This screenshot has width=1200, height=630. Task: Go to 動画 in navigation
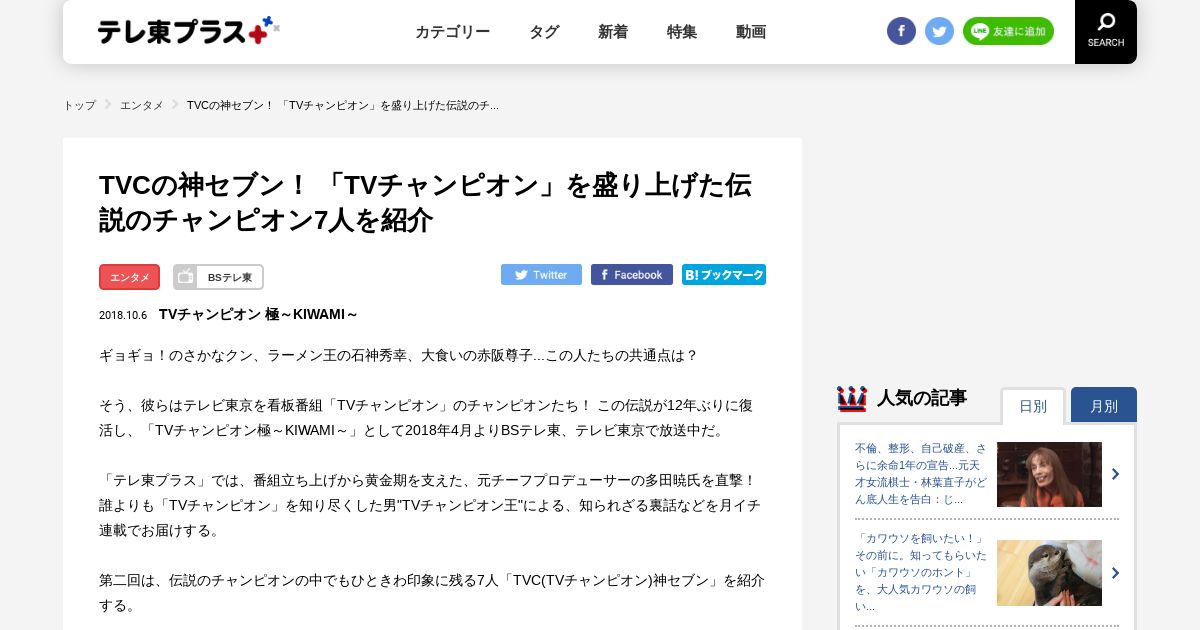(x=751, y=32)
